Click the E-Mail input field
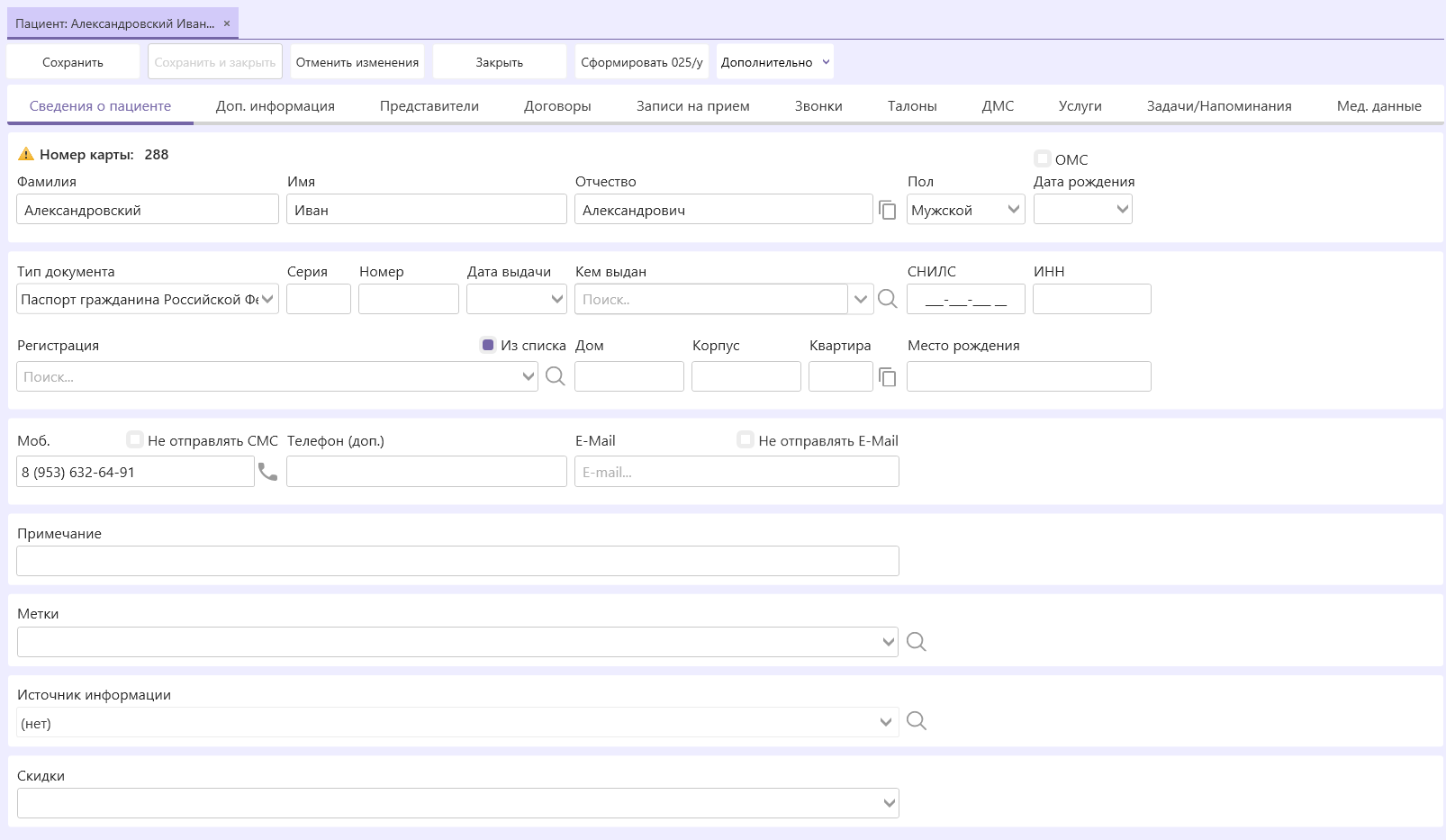The height and width of the screenshot is (840, 1446). tap(737, 472)
